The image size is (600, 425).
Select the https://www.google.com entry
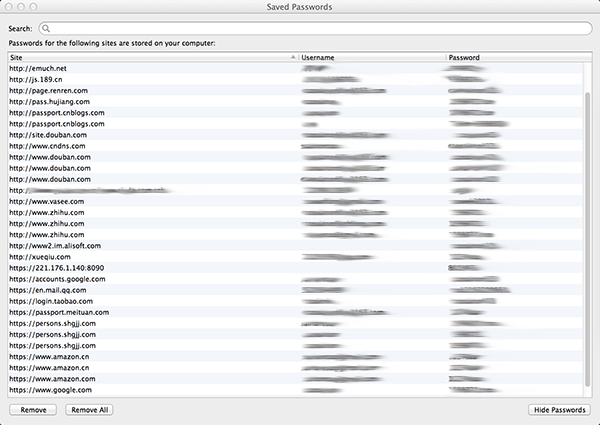(x=295, y=390)
